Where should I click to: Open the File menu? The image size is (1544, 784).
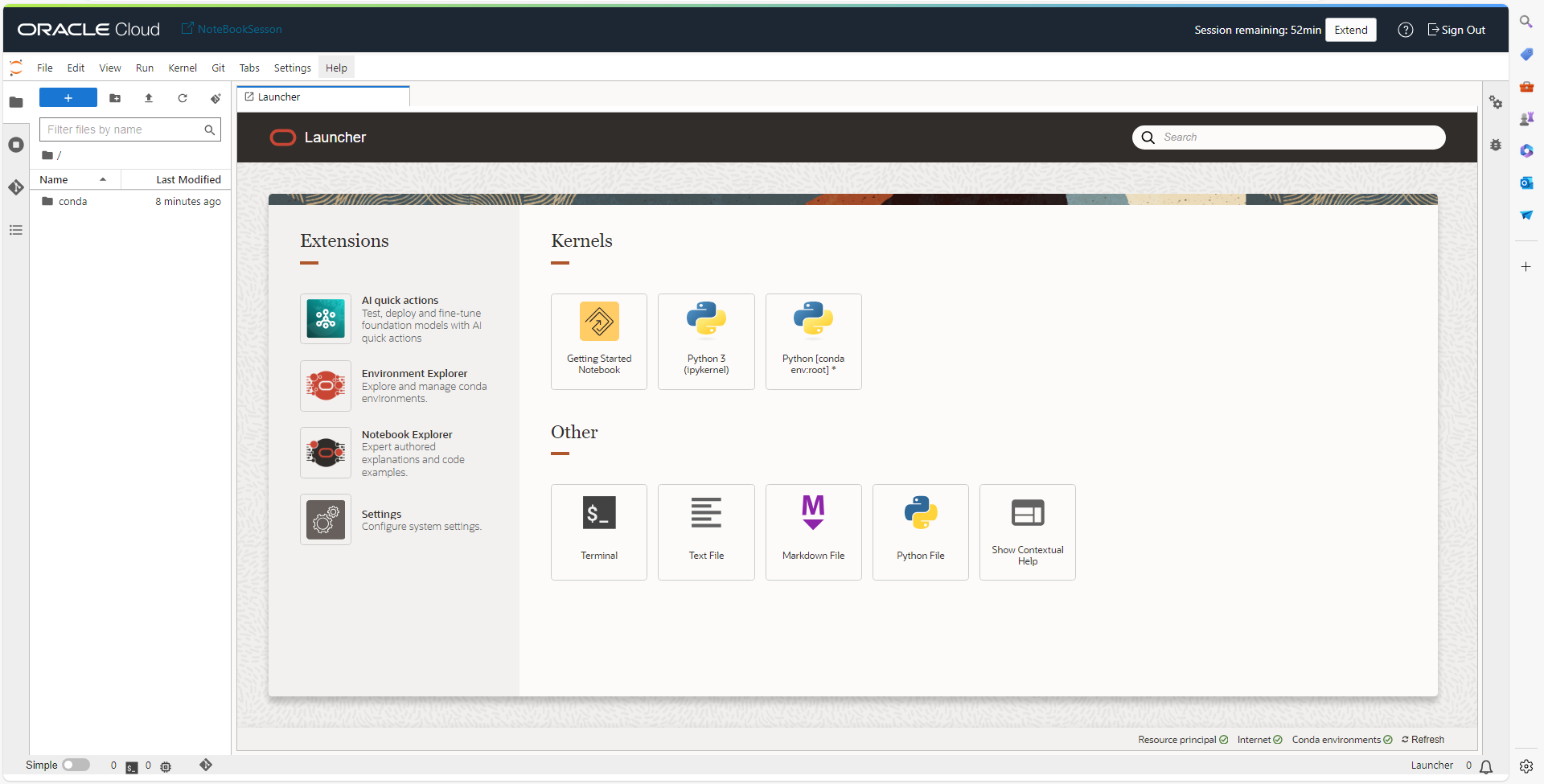[x=45, y=68]
